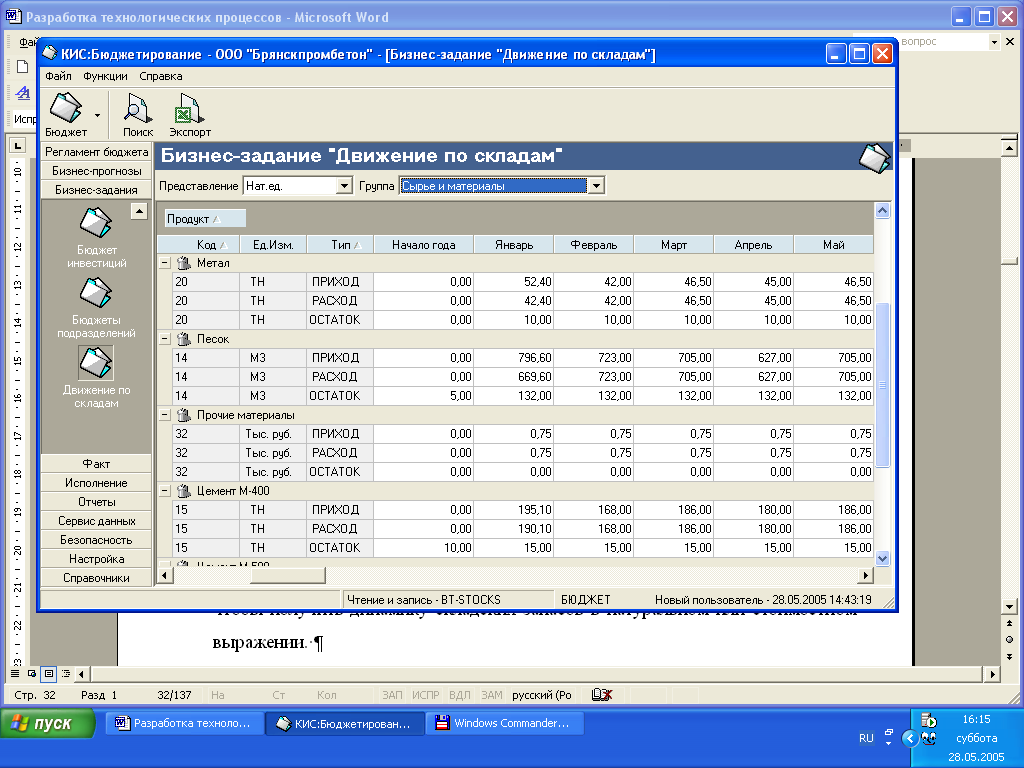Image resolution: width=1024 pixels, height=768 pixels.
Task: Click Word outline view icon
Action: [65, 673]
